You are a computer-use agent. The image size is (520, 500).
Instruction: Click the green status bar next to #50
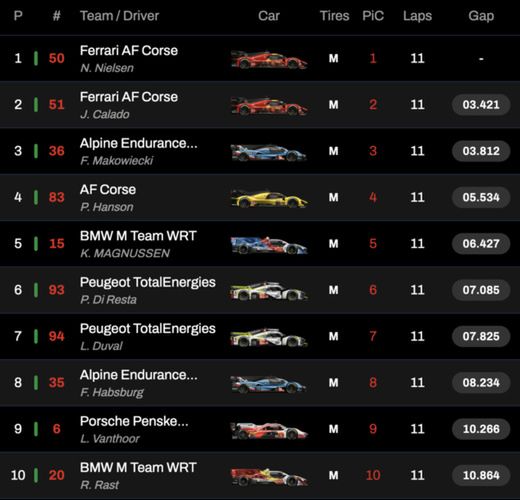click(36, 58)
